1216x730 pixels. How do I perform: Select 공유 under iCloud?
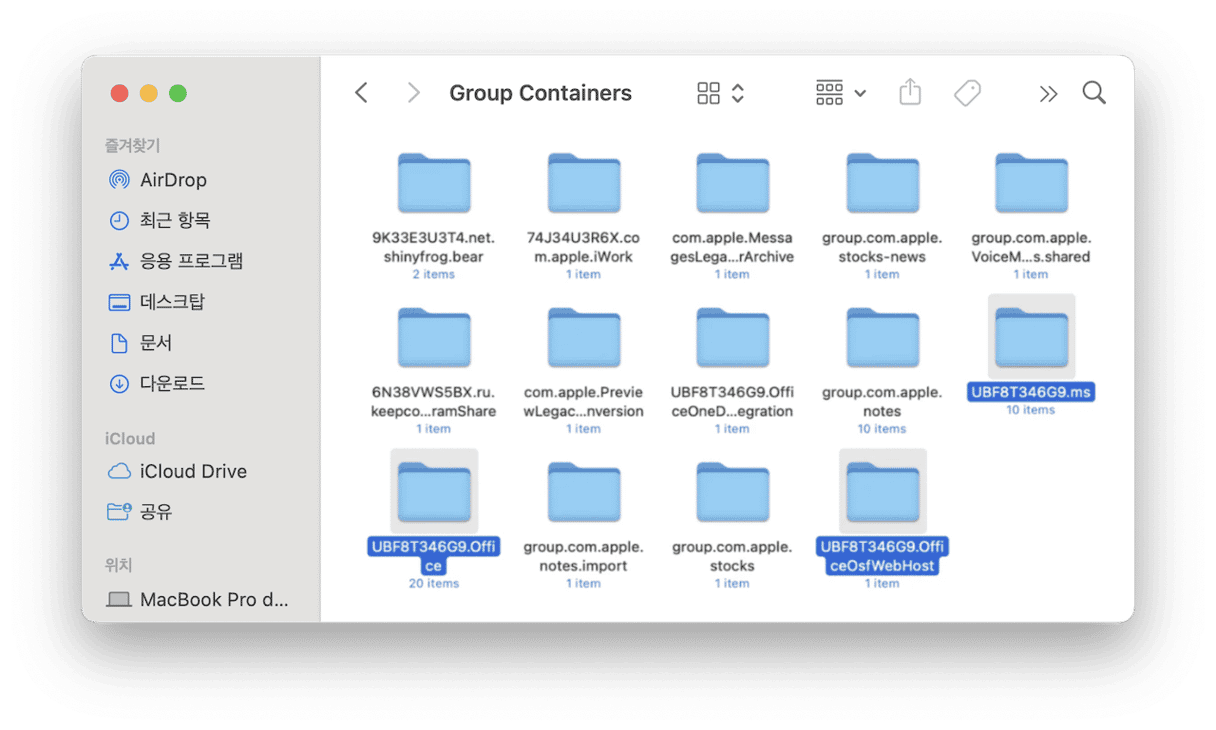(x=139, y=511)
